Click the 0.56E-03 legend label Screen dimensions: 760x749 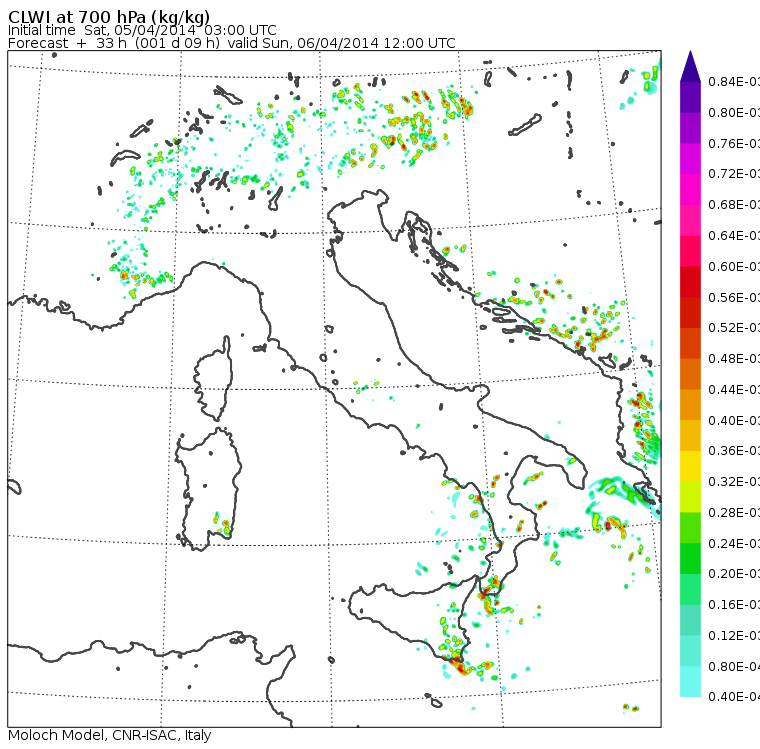(x=734, y=297)
